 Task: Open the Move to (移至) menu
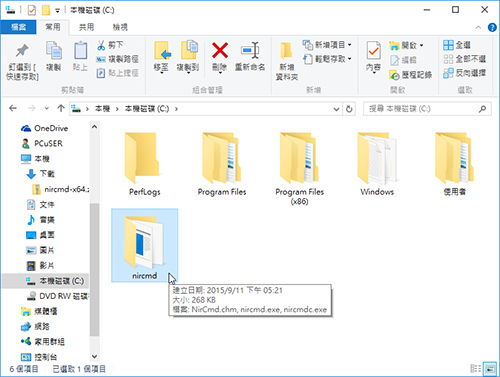[162, 57]
